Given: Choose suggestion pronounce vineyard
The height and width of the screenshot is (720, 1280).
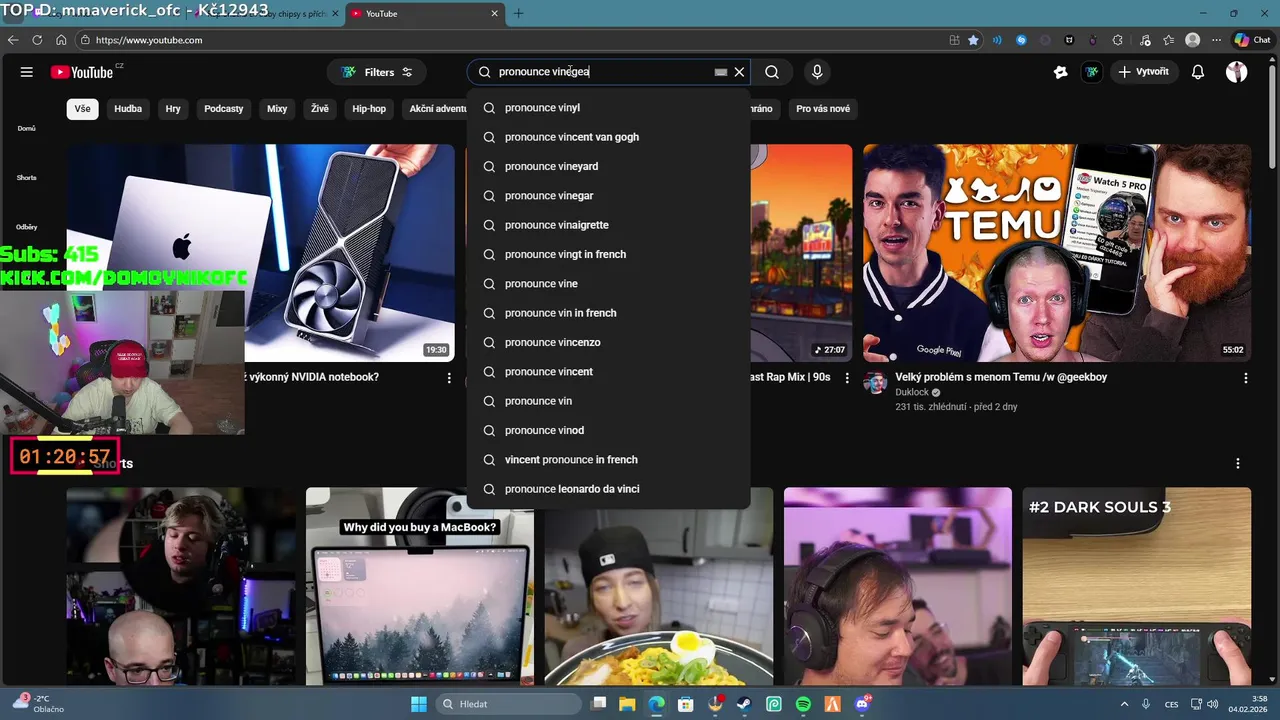Looking at the screenshot, I should pos(608,166).
